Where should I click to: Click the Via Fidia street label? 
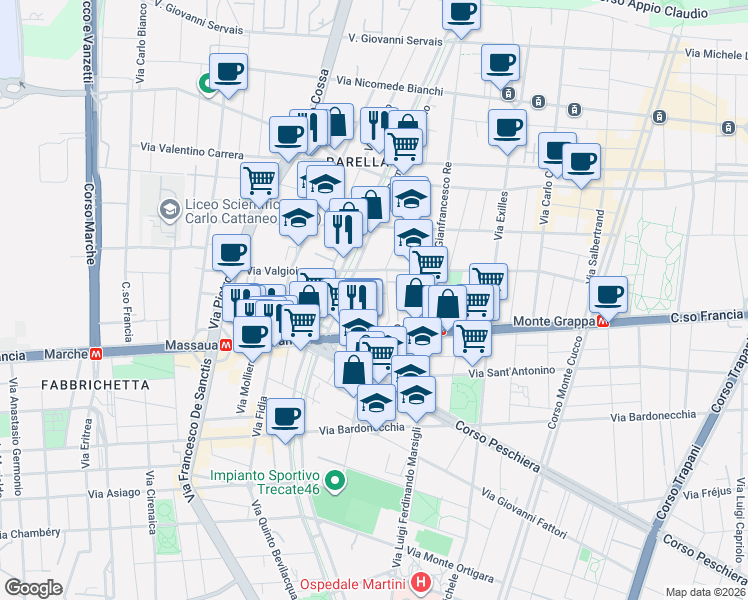tap(259, 416)
